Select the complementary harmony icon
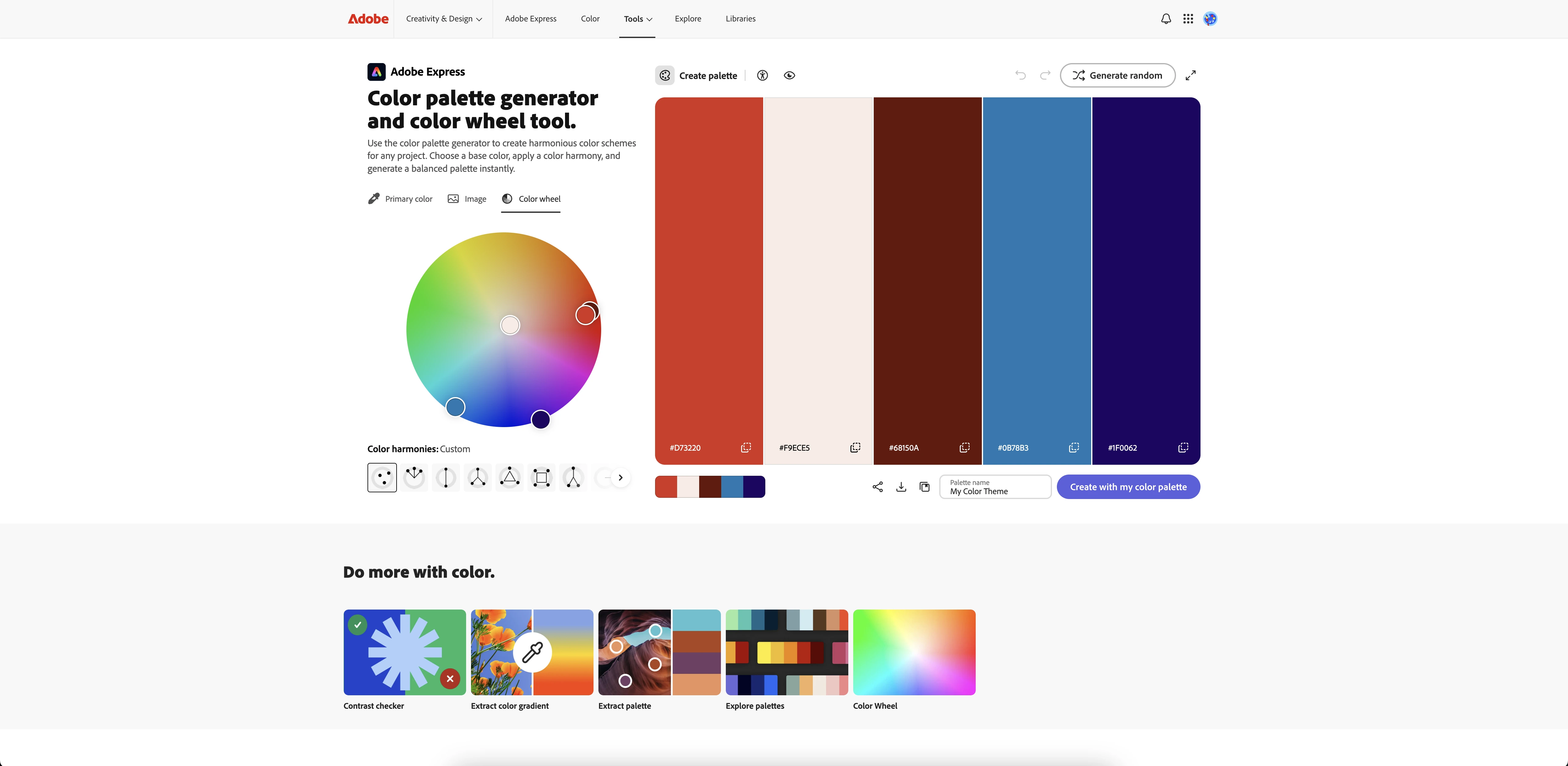 (x=446, y=478)
